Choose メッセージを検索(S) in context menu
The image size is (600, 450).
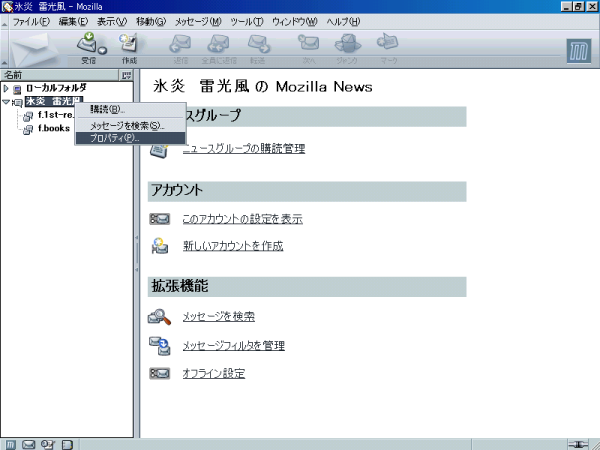point(130,126)
